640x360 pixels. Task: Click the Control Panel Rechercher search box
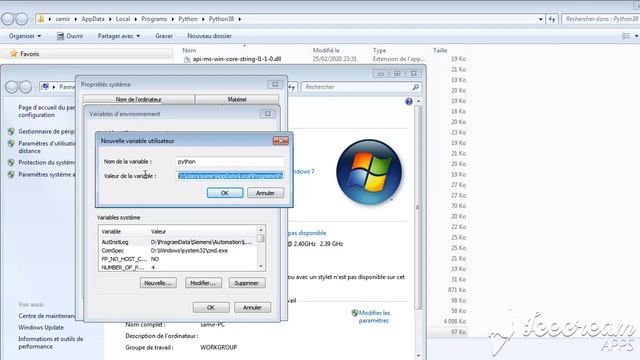click(361, 87)
